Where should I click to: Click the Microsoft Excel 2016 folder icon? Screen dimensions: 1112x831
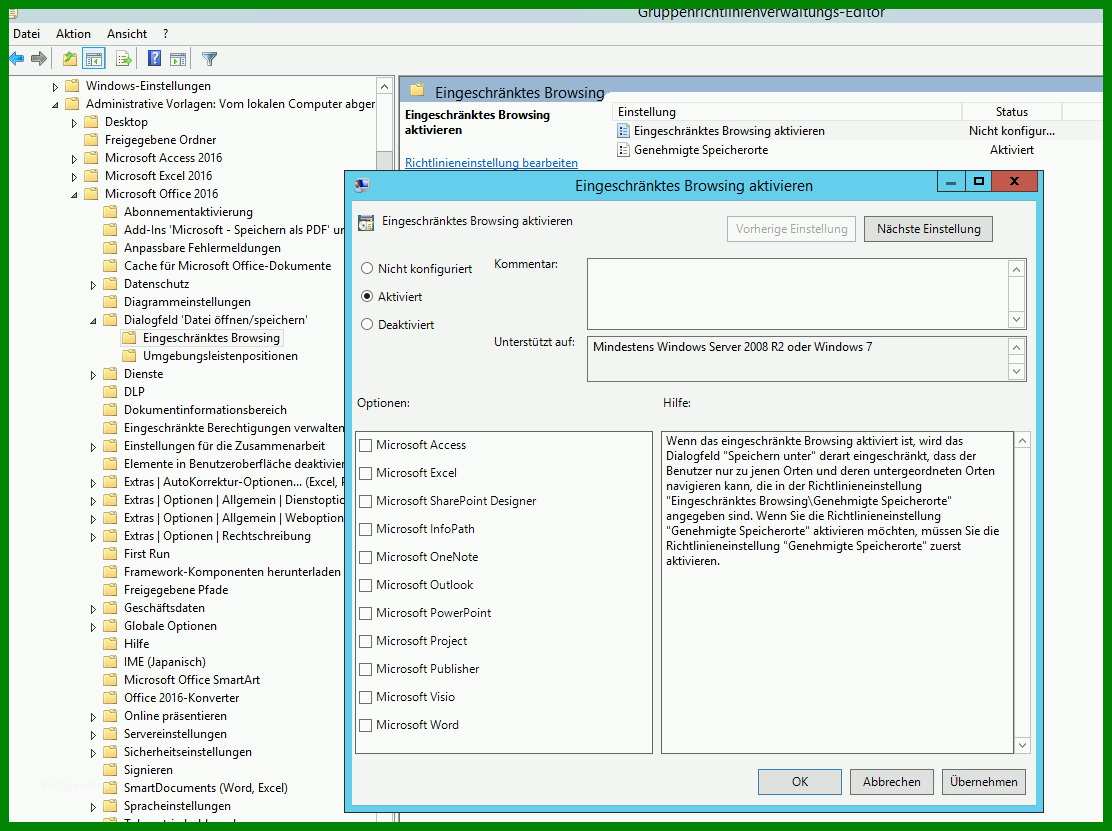tap(91, 176)
